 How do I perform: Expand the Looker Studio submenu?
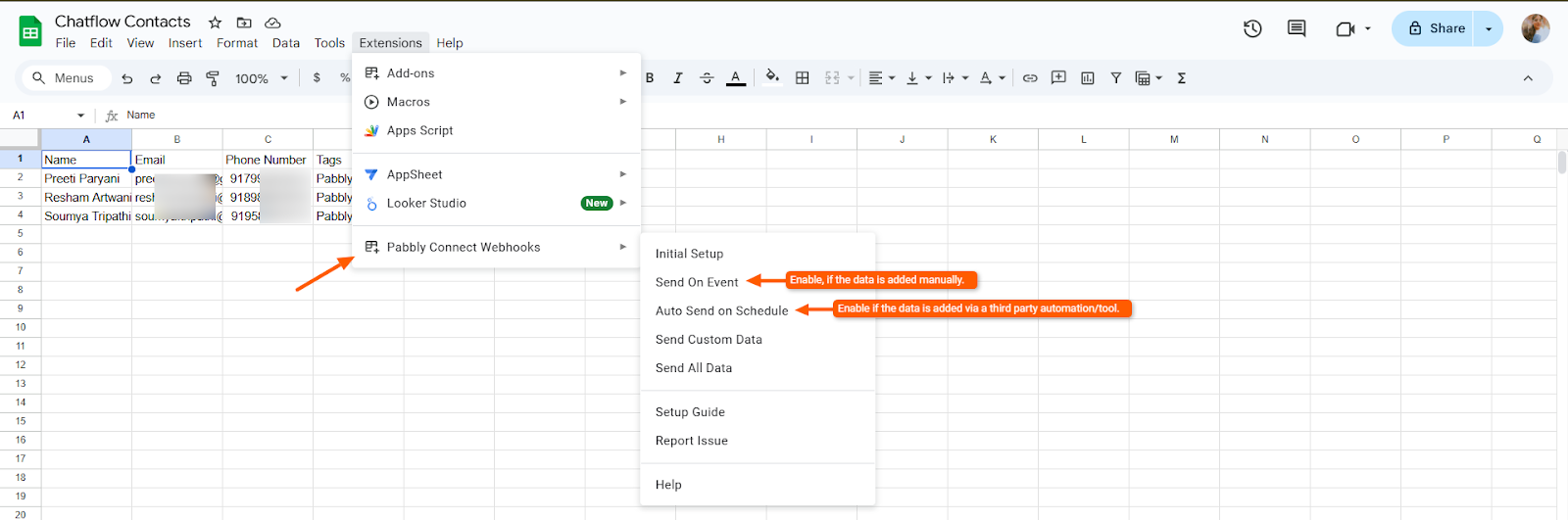tap(496, 203)
